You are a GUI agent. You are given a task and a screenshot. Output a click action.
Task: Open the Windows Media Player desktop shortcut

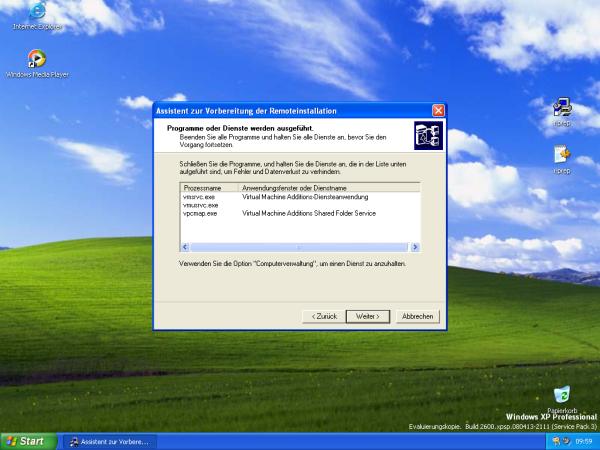[37, 64]
